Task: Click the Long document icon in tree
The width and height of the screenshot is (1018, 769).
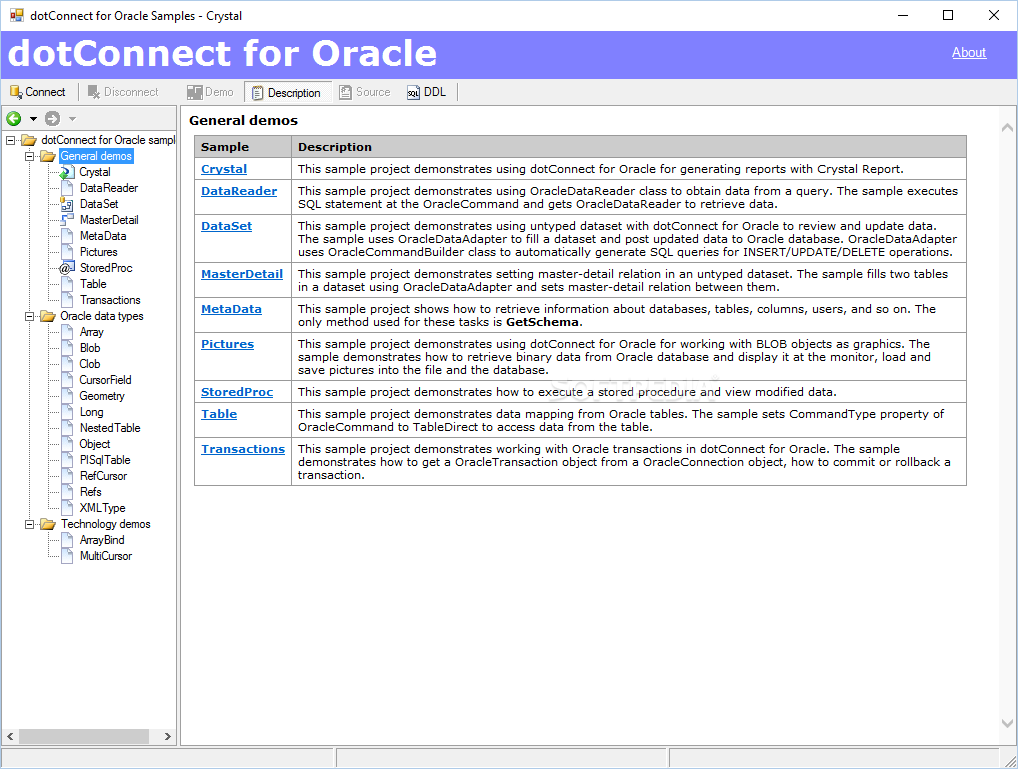Action: (x=67, y=412)
